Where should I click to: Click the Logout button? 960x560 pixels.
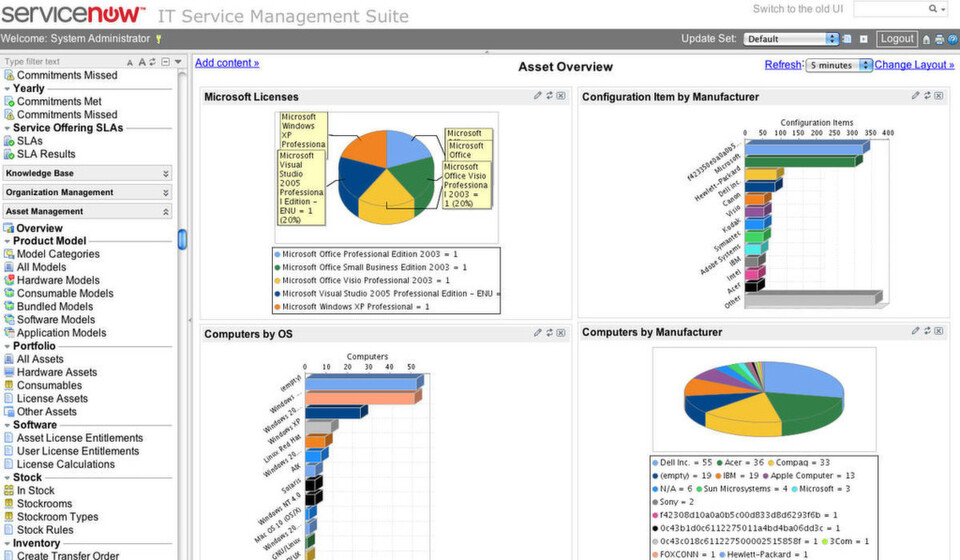tap(897, 39)
